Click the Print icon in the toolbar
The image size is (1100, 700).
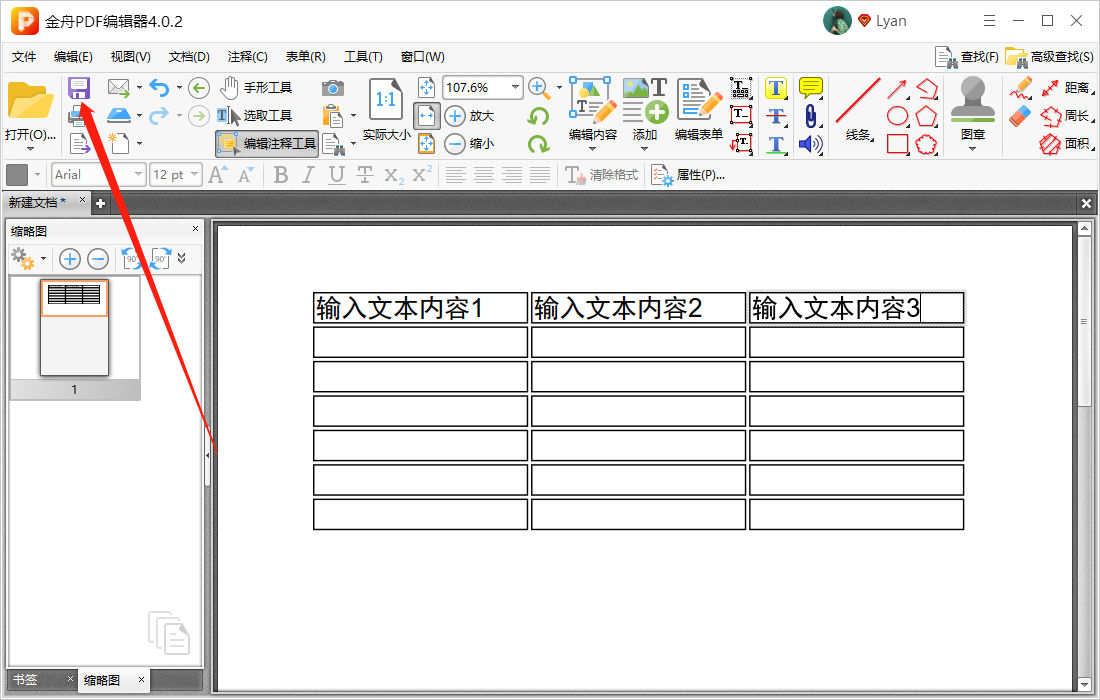point(77,116)
